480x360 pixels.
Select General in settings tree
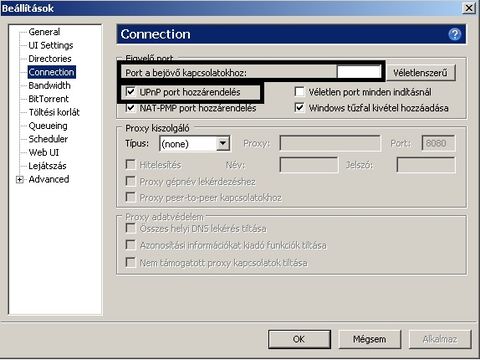[x=44, y=32]
